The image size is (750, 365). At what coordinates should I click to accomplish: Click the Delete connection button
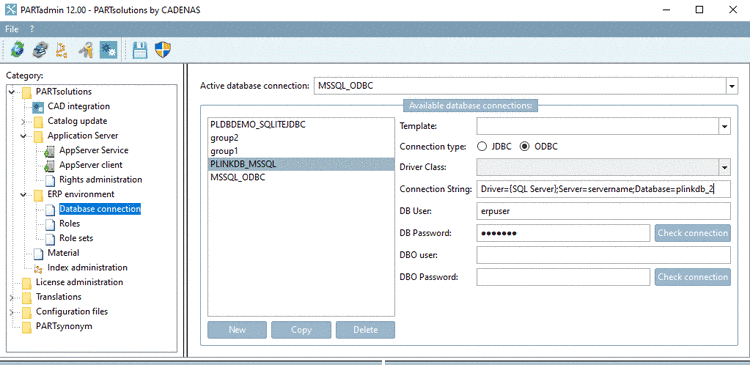[365, 330]
